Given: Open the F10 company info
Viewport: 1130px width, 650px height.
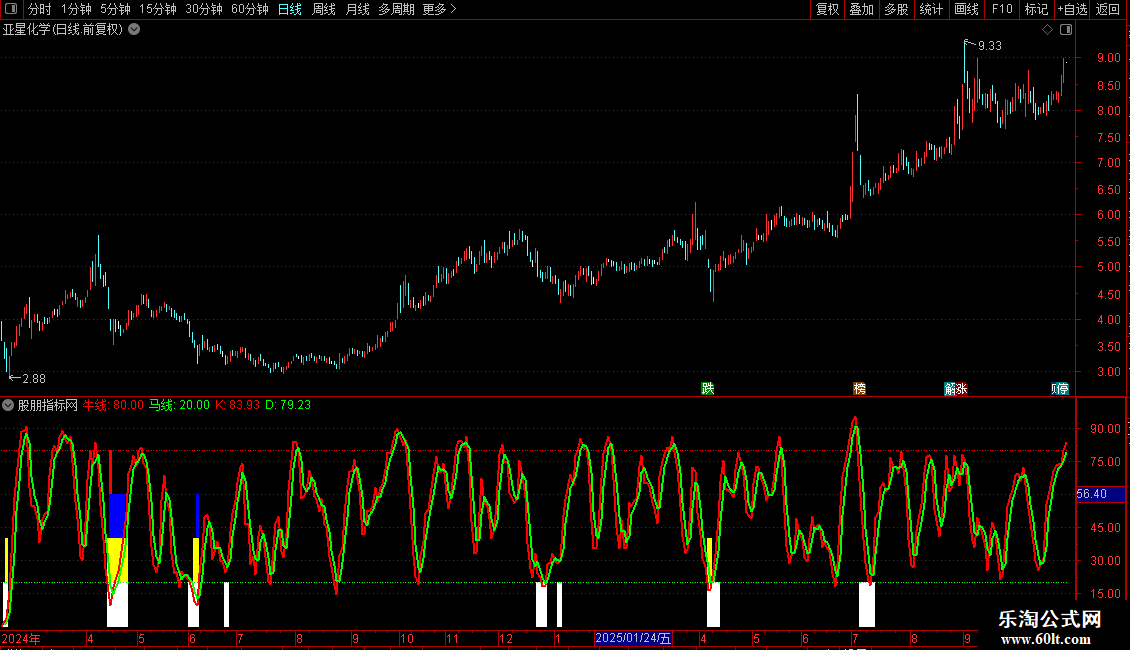Looking at the screenshot, I should pyautogui.click(x=1002, y=9).
